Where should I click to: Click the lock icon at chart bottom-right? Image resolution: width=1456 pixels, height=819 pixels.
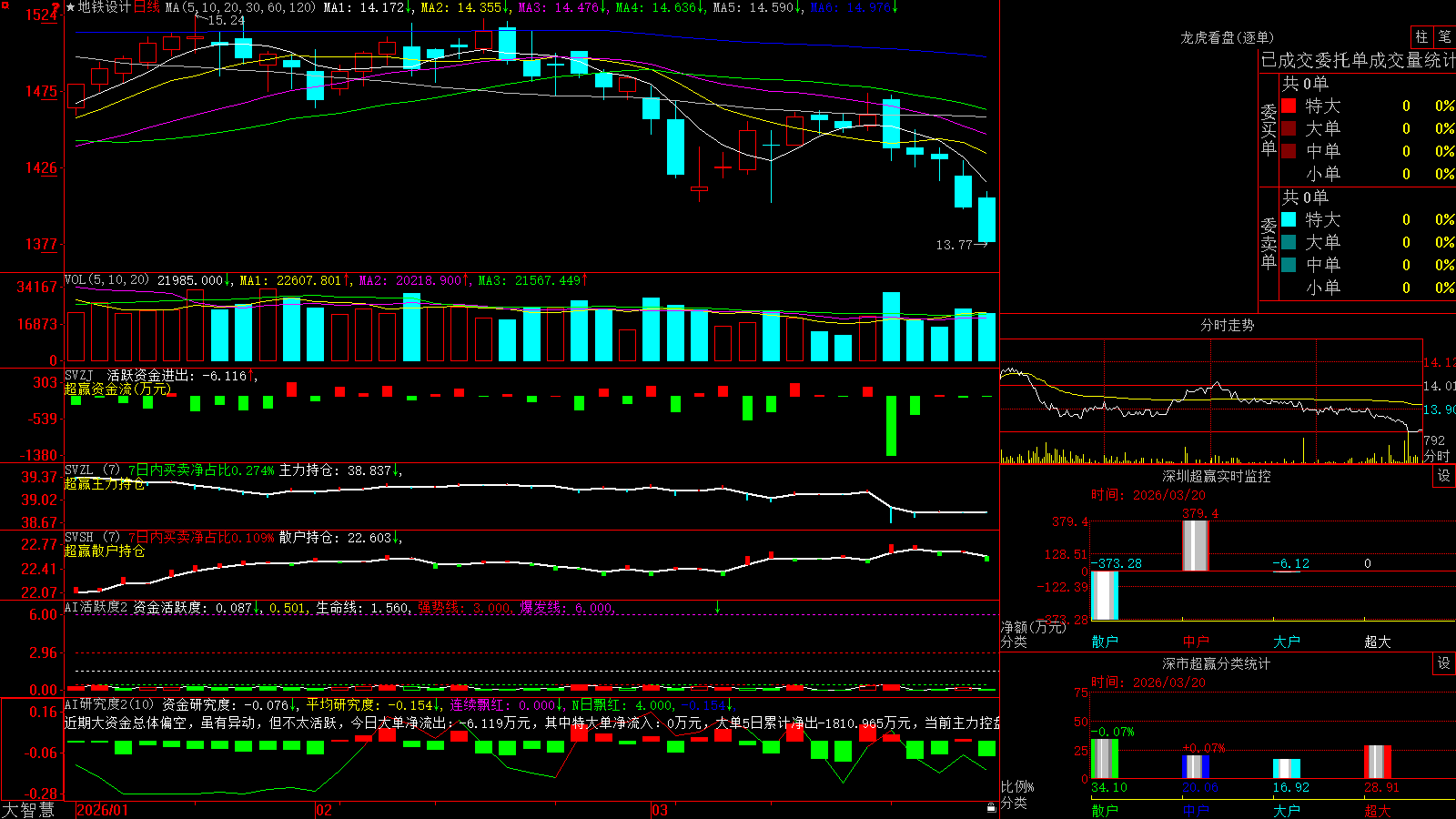[x=992, y=807]
